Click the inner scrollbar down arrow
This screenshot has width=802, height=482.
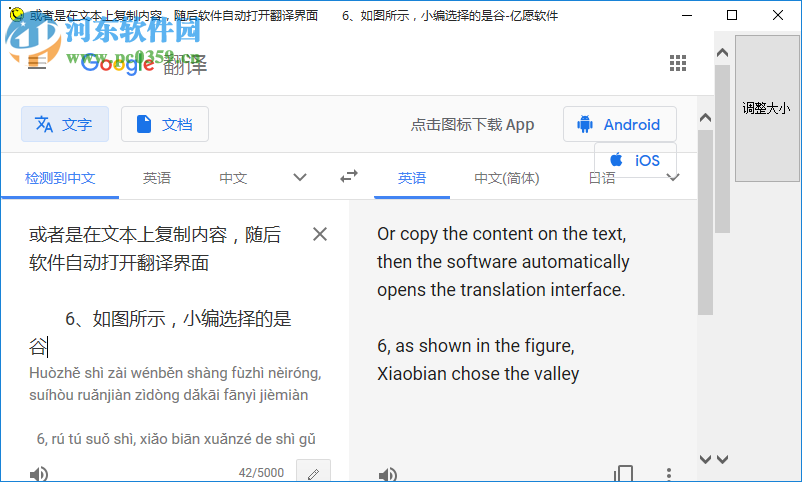(x=705, y=459)
